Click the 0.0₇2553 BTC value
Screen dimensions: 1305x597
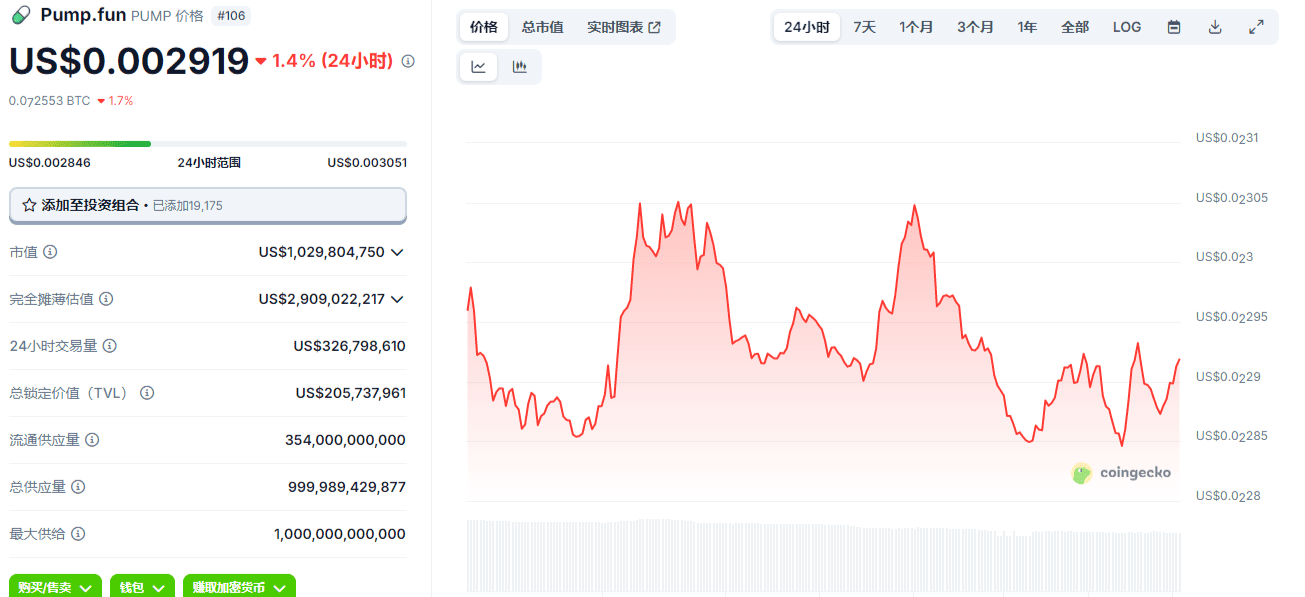[50, 101]
